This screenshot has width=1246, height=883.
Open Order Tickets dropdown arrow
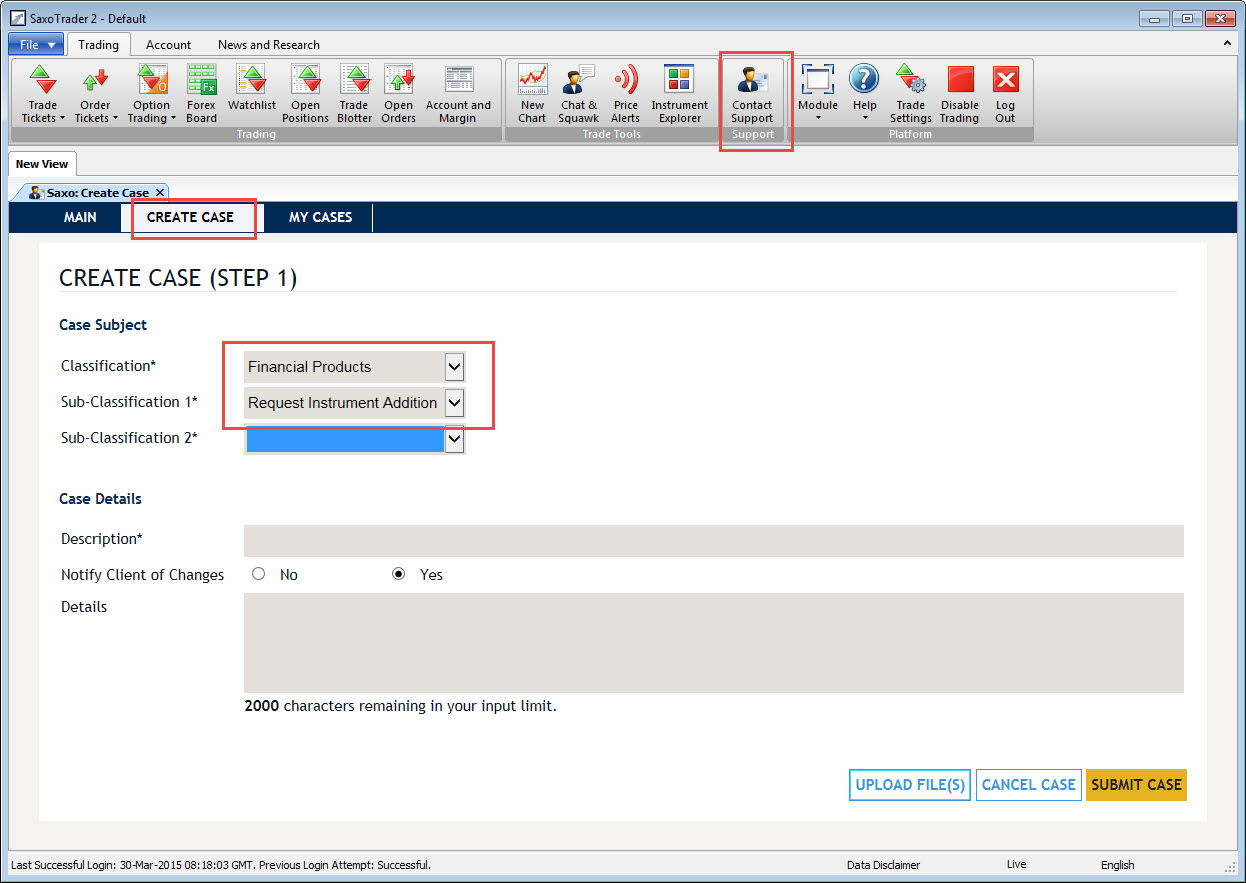115,118
